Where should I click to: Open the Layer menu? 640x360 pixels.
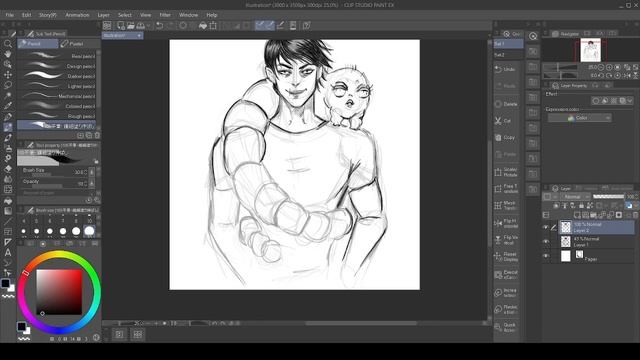[103, 15]
